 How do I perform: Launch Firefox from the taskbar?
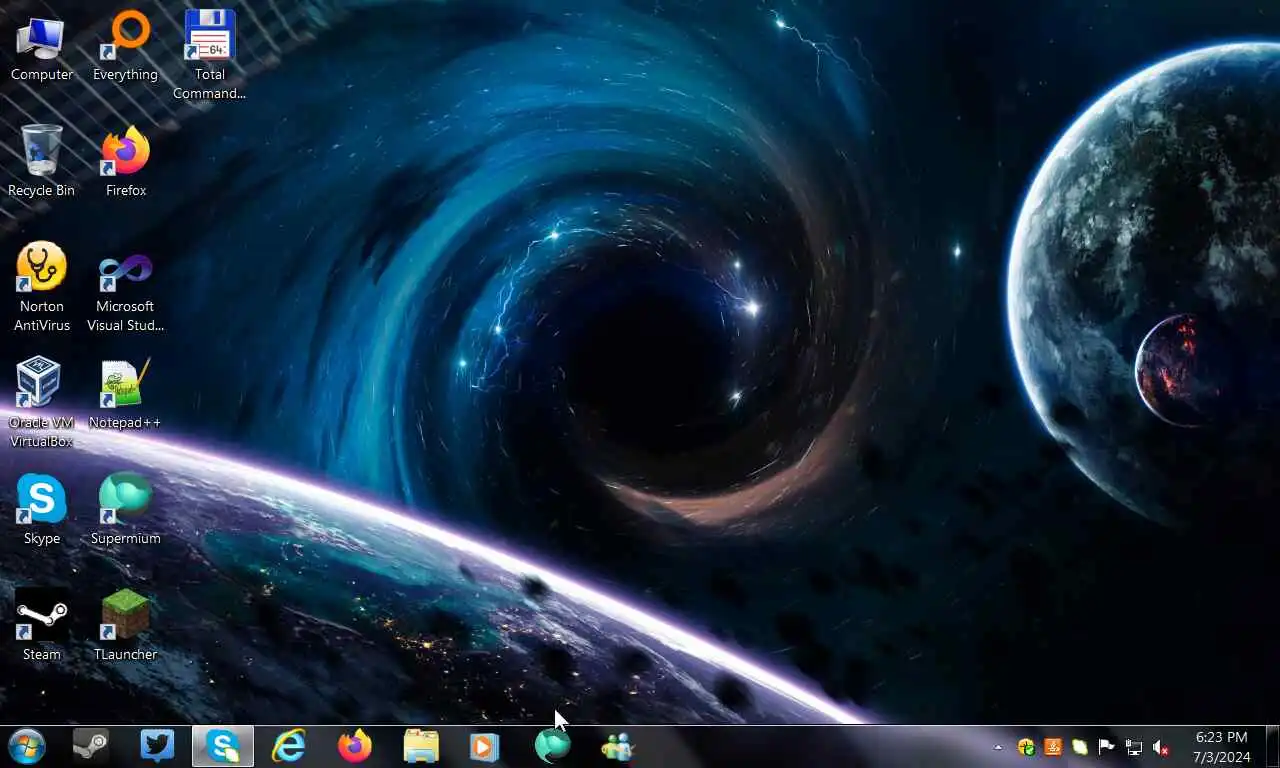coord(355,746)
